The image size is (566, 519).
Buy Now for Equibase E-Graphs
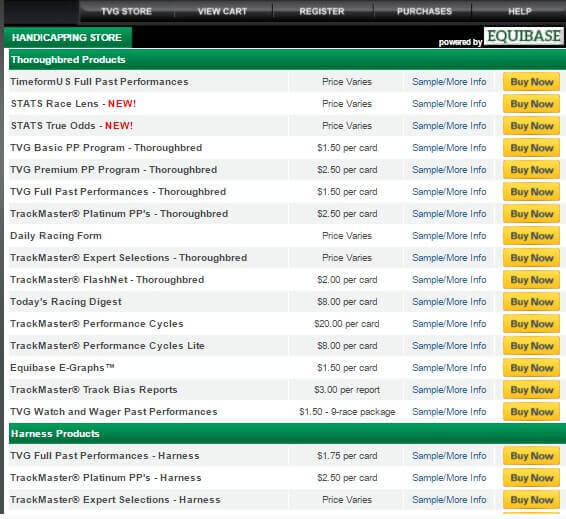point(531,368)
